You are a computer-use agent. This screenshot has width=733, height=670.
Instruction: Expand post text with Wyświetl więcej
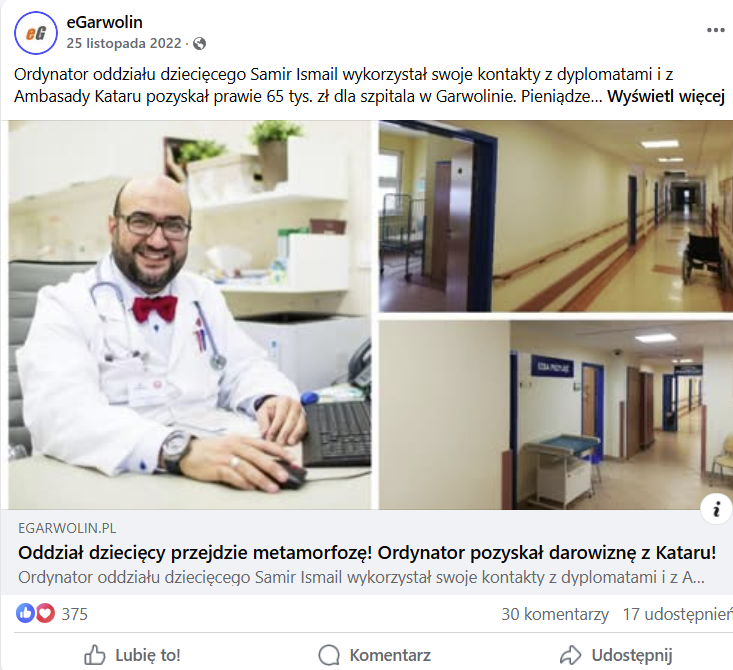point(666,96)
